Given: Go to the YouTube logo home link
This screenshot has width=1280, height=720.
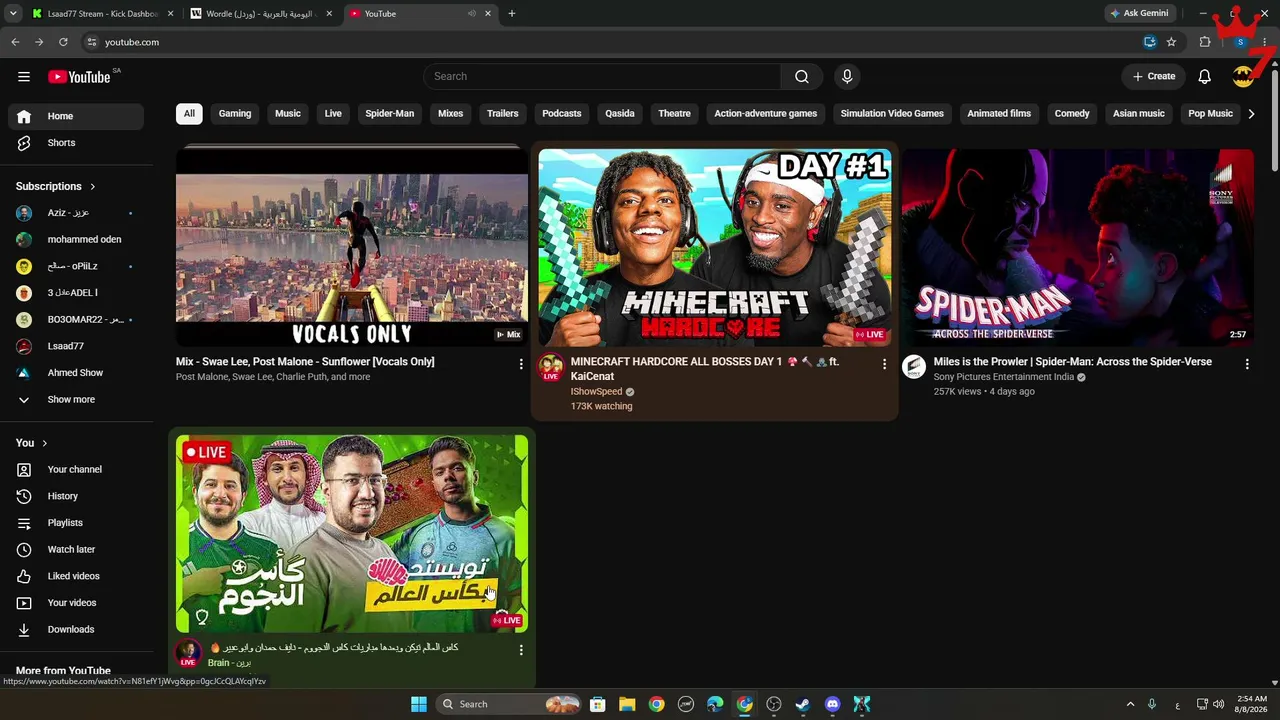Looking at the screenshot, I should (x=79, y=77).
